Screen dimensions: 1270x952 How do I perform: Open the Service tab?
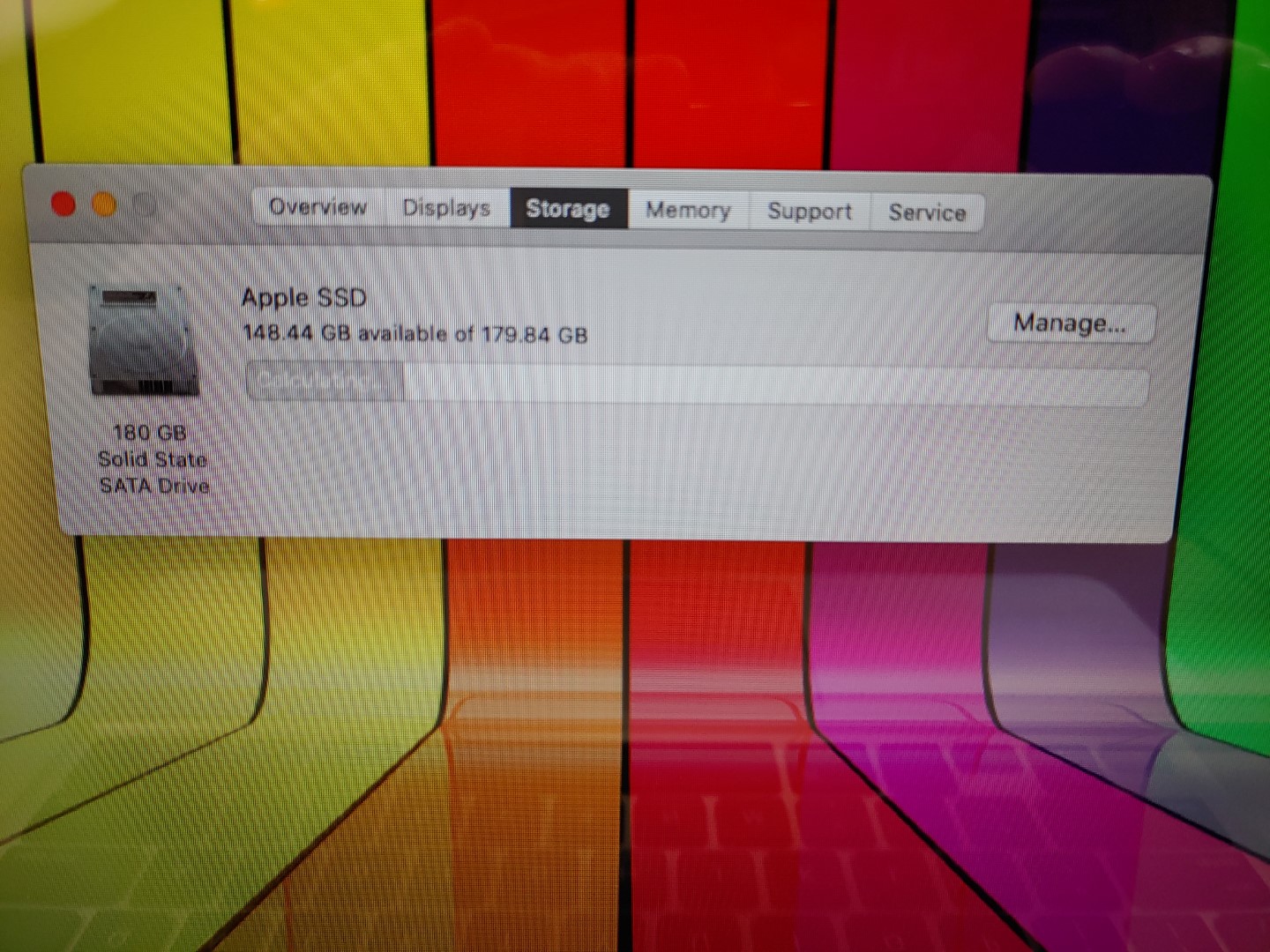point(927,212)
